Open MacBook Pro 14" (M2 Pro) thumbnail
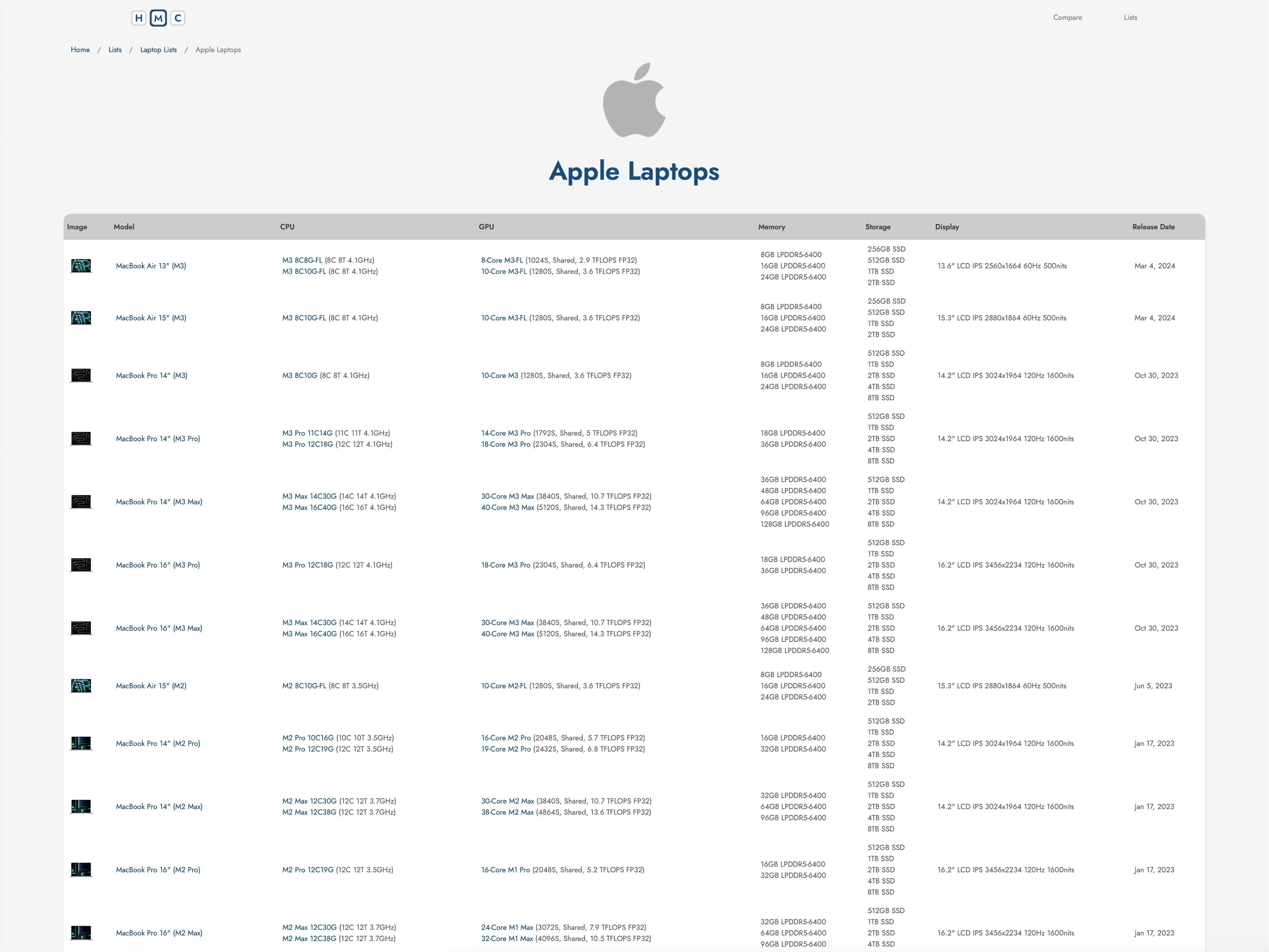The height and width of the screenshot is (952, 1269). [81, 743]
